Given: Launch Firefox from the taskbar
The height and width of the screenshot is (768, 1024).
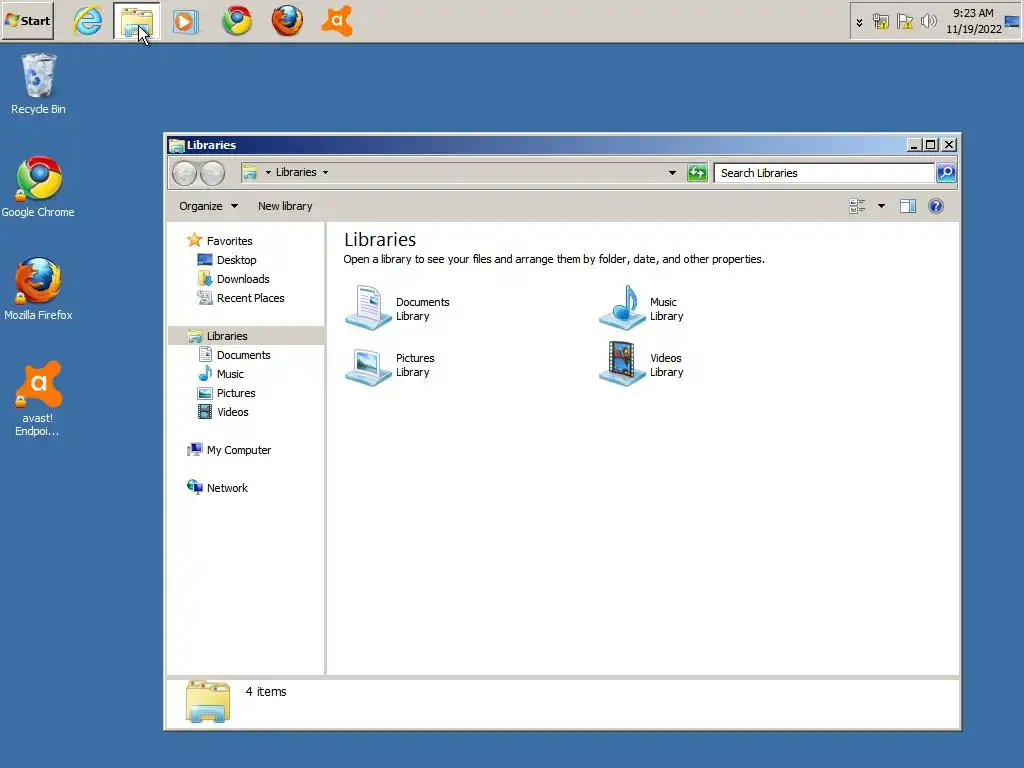Looking at the screenshot, I should tap(287, 21).
